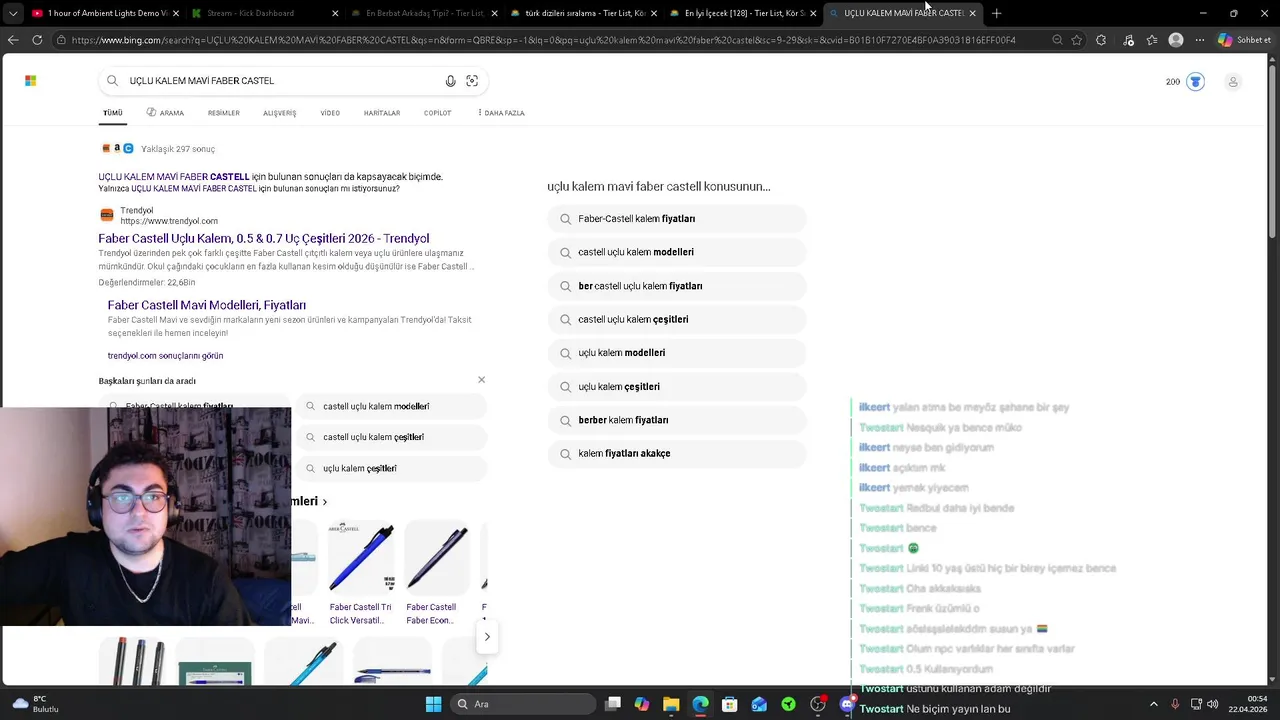Open Faber Castell Mavi Modelleri, Fiyatları link
This screenshot has height=720, width=1280.
(x=207, y=305)
